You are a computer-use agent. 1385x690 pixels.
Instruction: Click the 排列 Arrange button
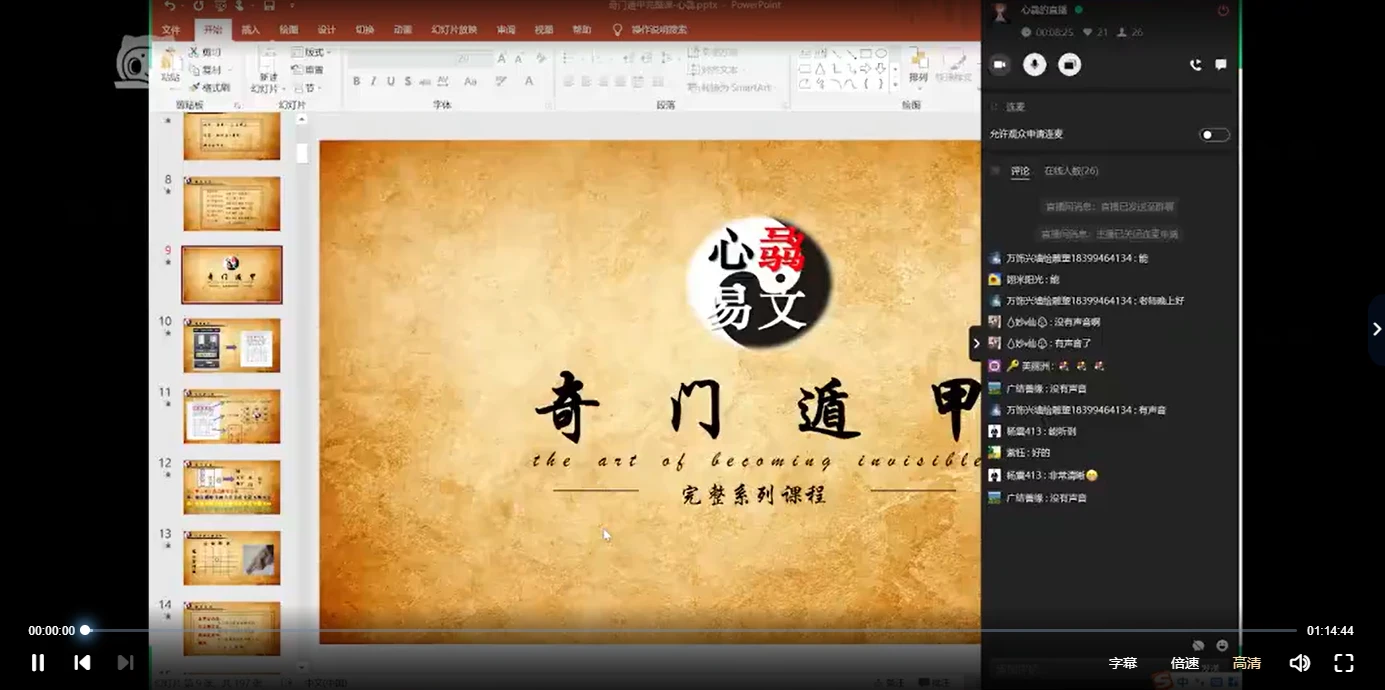tap(918, 67)
